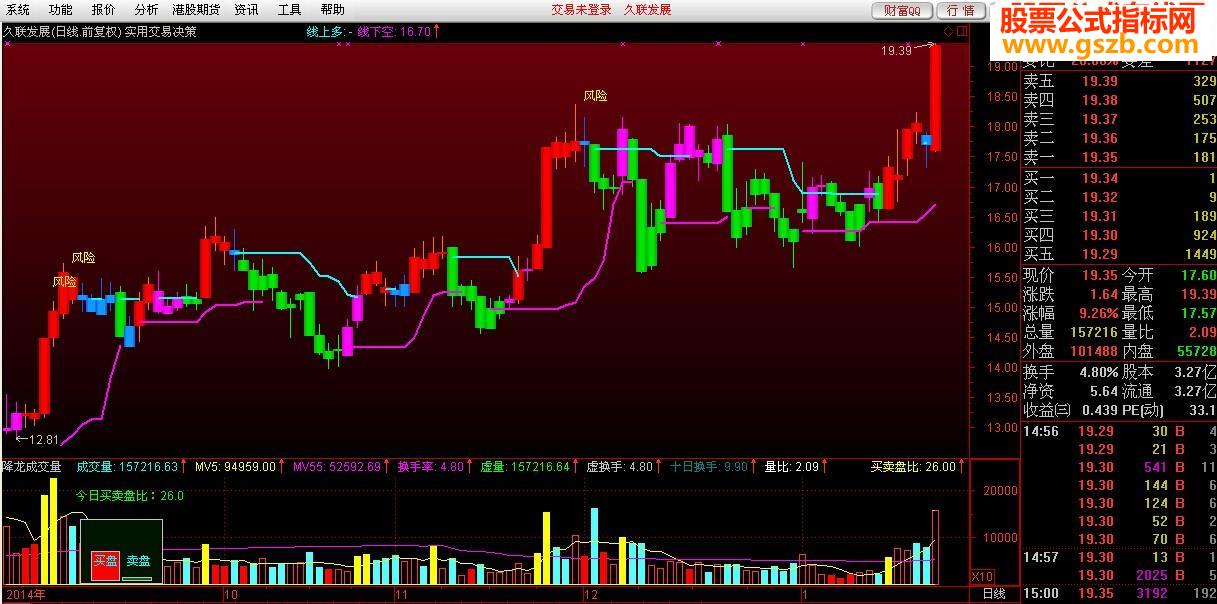Click the MV55: 52592.69 value
1217x604 pixels.
pos(337,466)
